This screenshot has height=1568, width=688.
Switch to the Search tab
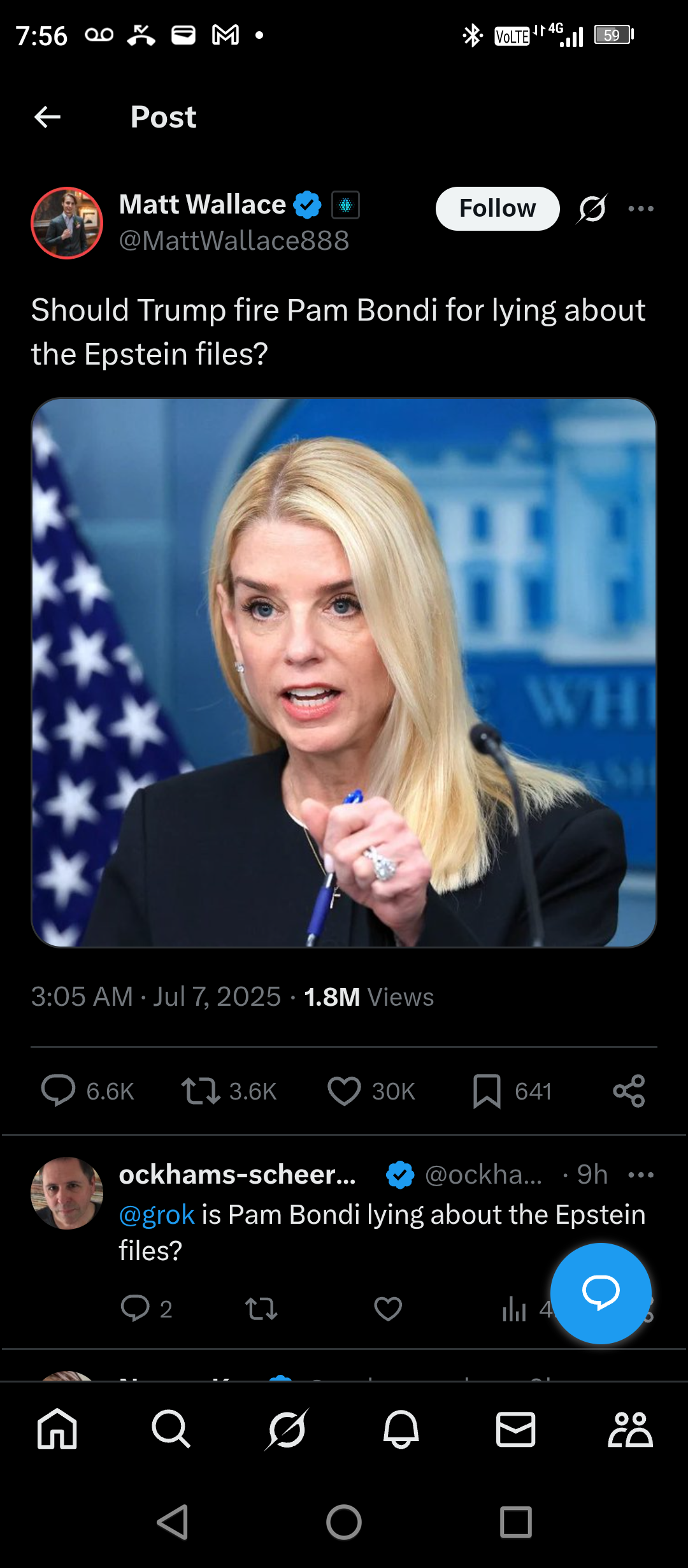171,1429
